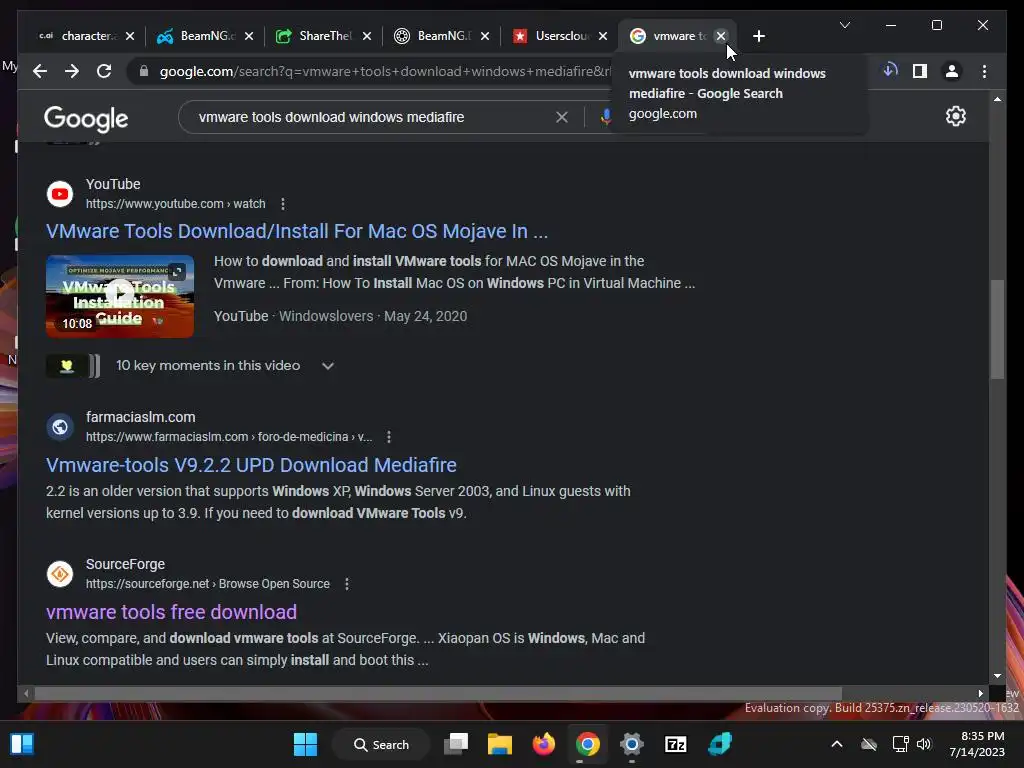The image size is (1024, 768).
Task: Click the horizontal scrollbar thumb
Action: [438, 693]
